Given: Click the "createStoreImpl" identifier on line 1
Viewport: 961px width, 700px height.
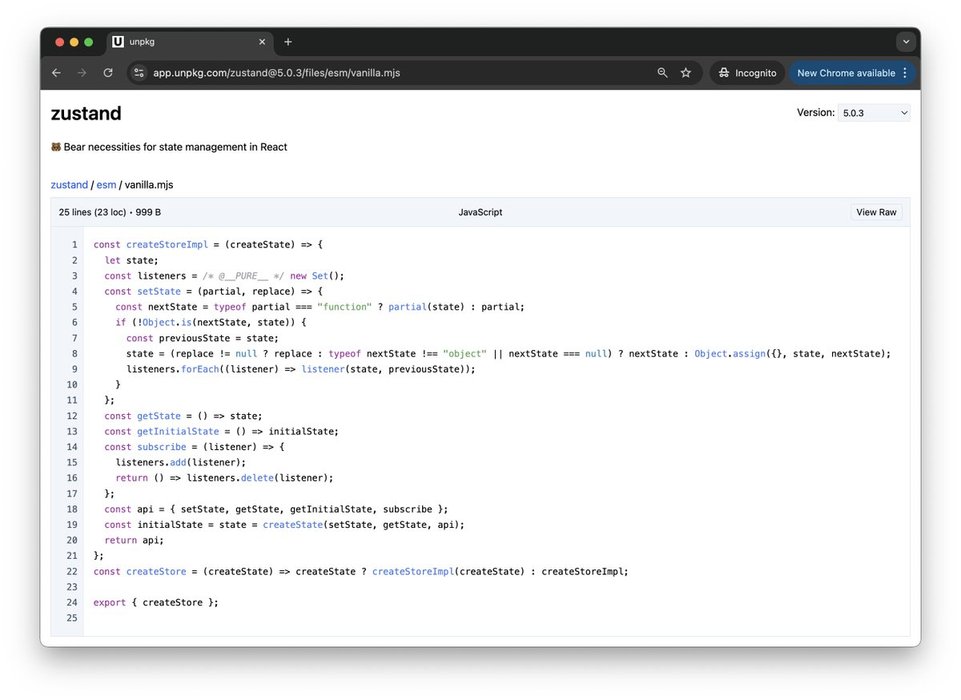Looking at the screenshot, I should (167, 245).
